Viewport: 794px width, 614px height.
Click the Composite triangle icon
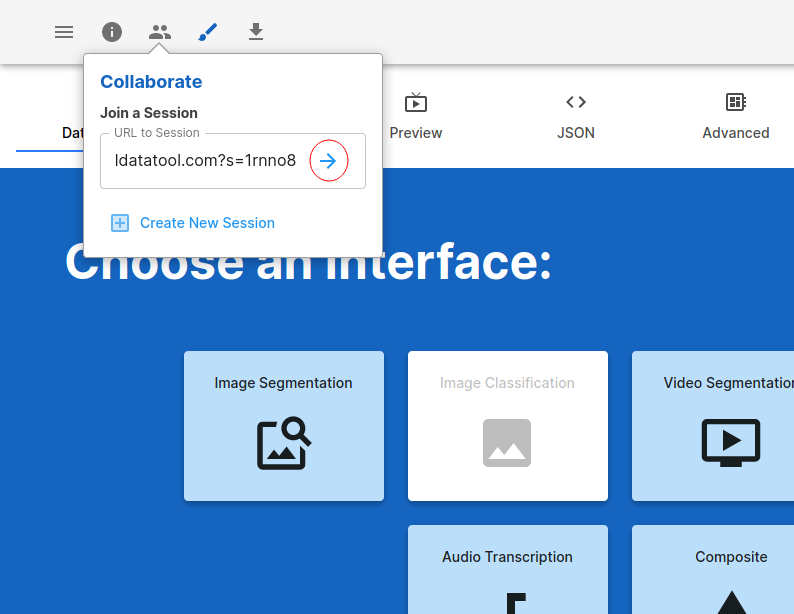click(x=731, y=602)
